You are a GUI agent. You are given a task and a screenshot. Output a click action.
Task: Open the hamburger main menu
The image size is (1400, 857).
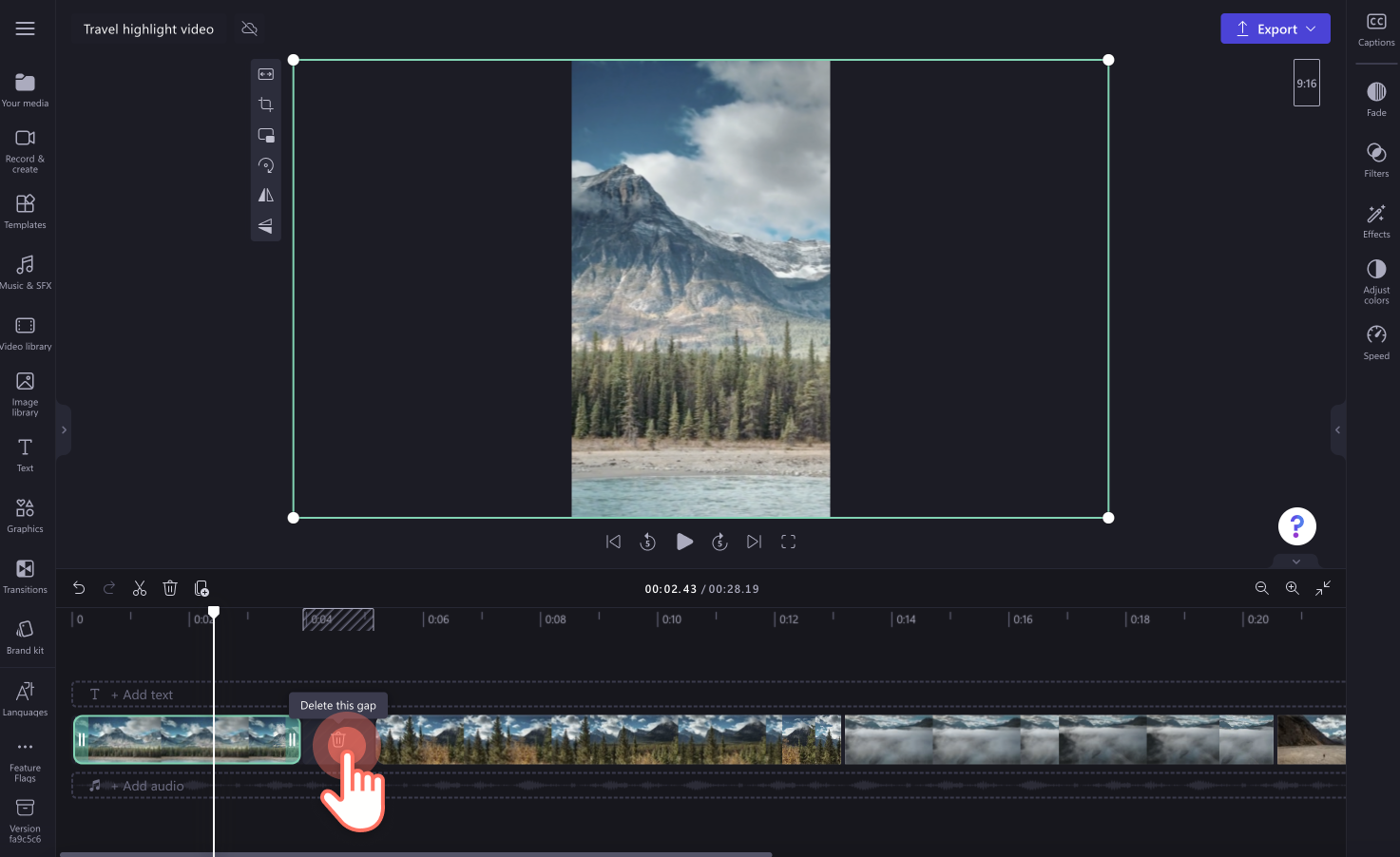click(x=26, y=29)
